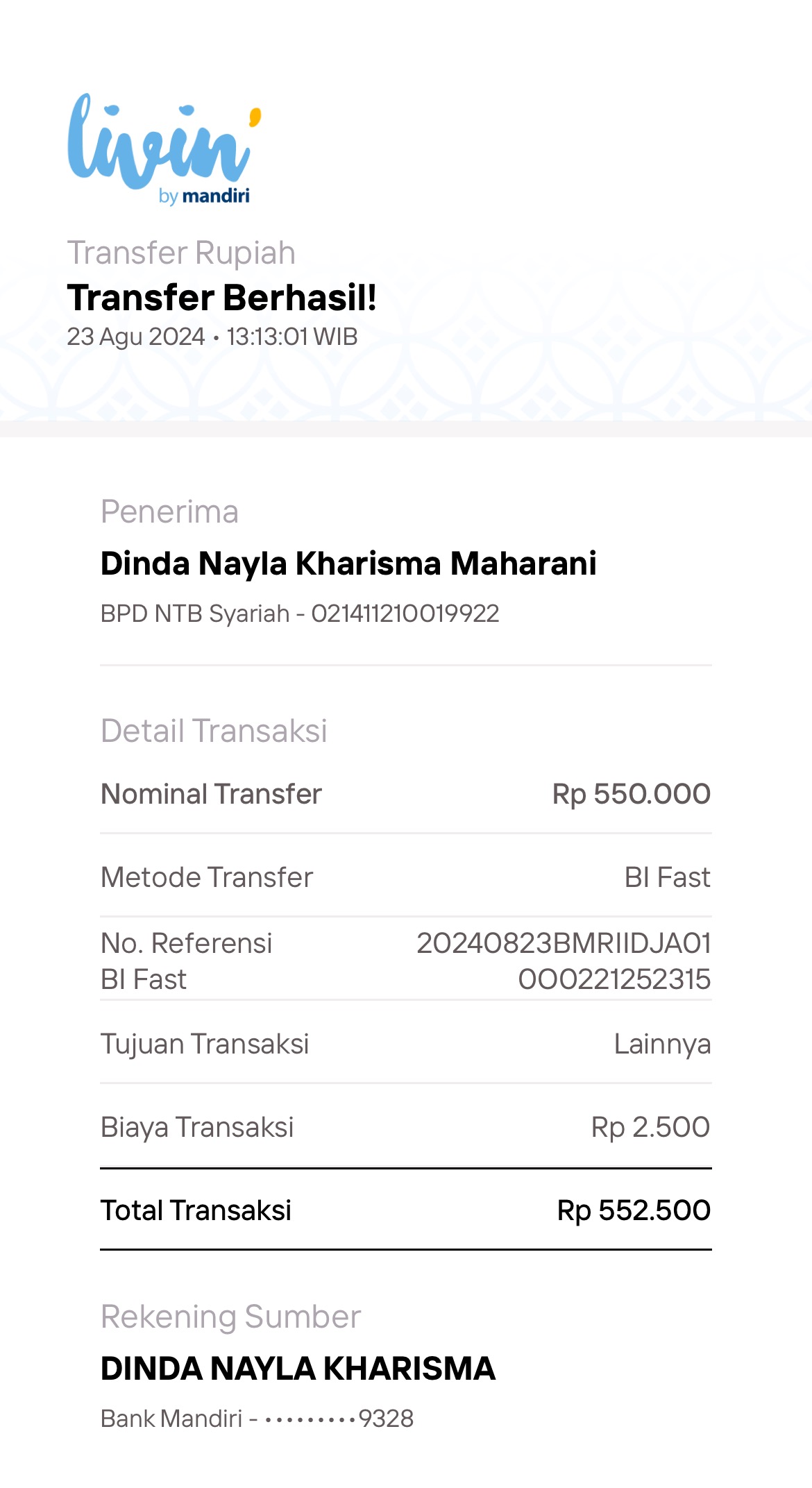Select recipient name Dinda Nayla Kharisma Maharani

(348, 563)
